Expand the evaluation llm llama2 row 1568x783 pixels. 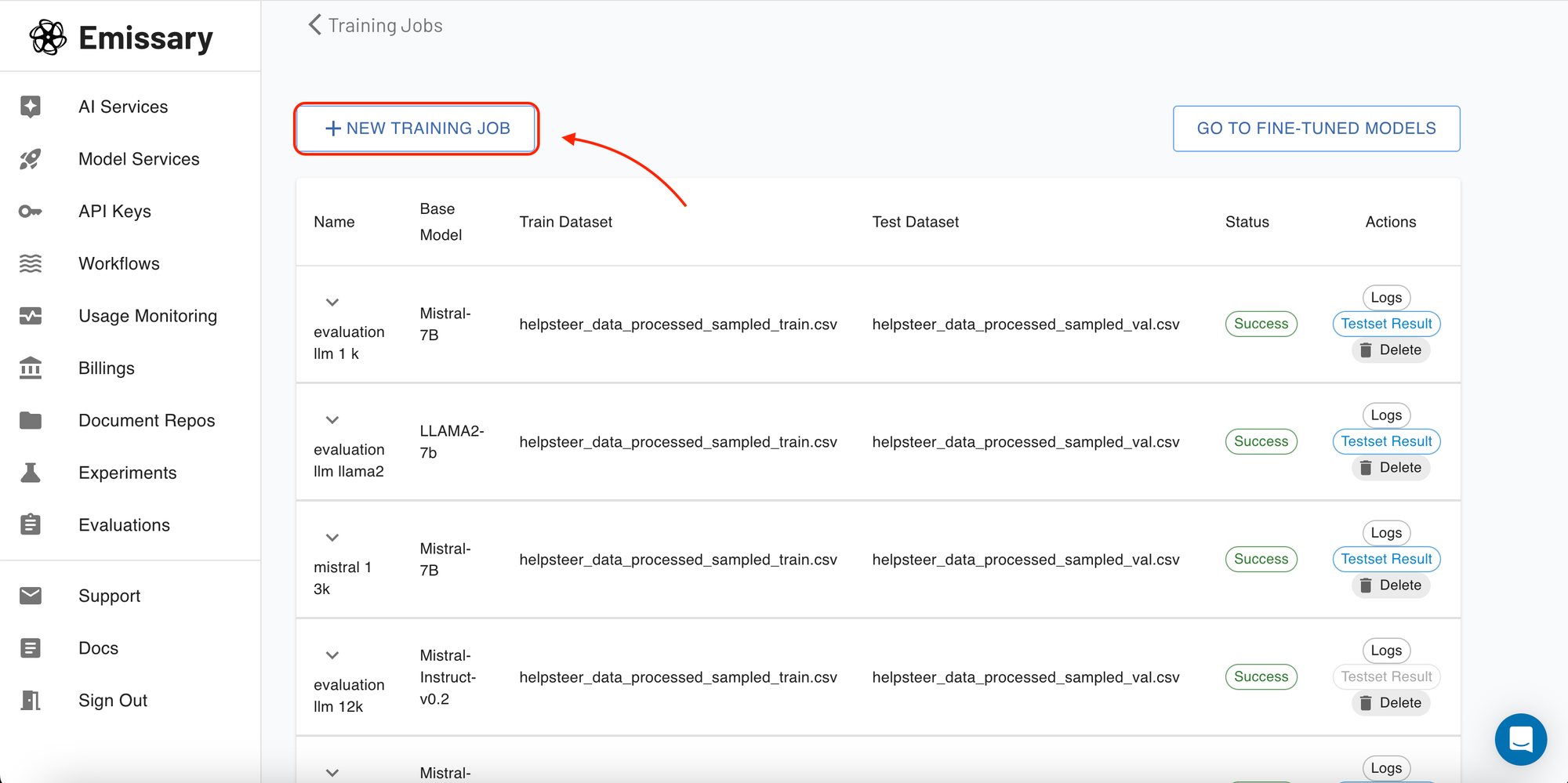(332, 420)
